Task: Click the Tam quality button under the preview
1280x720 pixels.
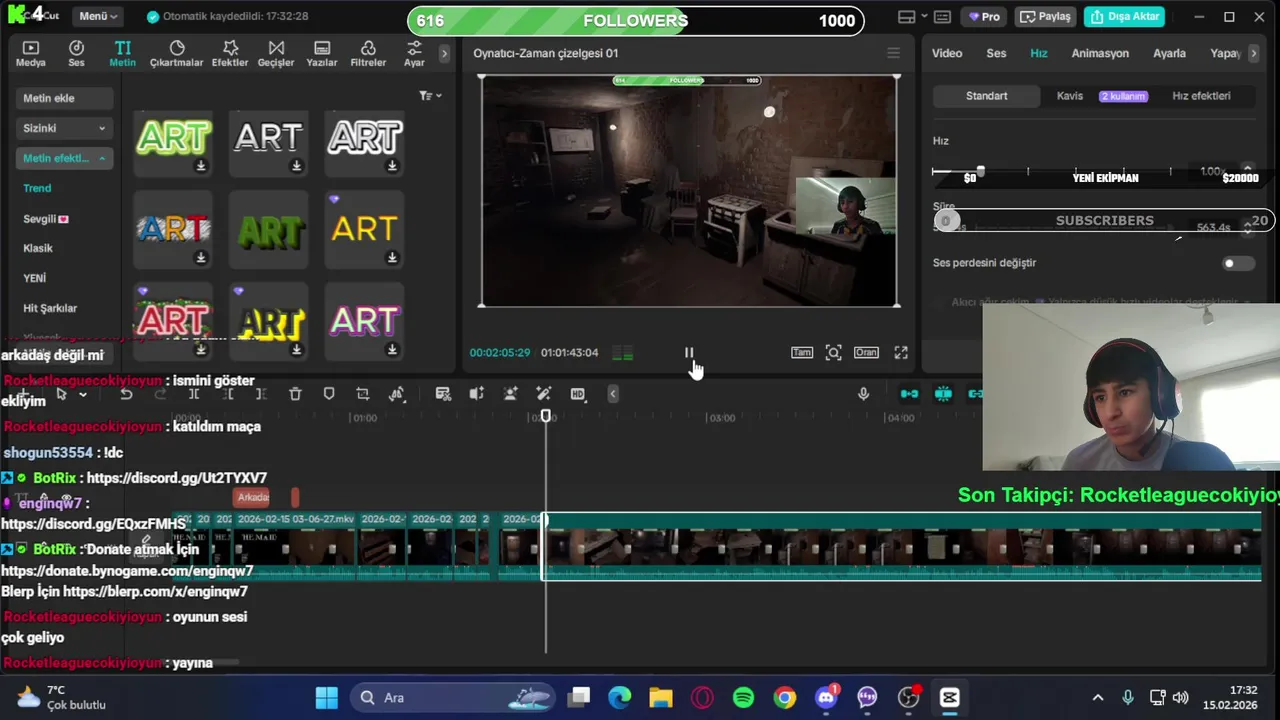Action: point(802,352)
